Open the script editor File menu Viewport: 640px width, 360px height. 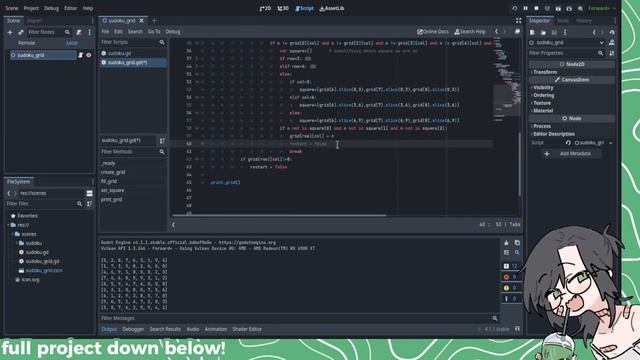click(x=105, y=31)
